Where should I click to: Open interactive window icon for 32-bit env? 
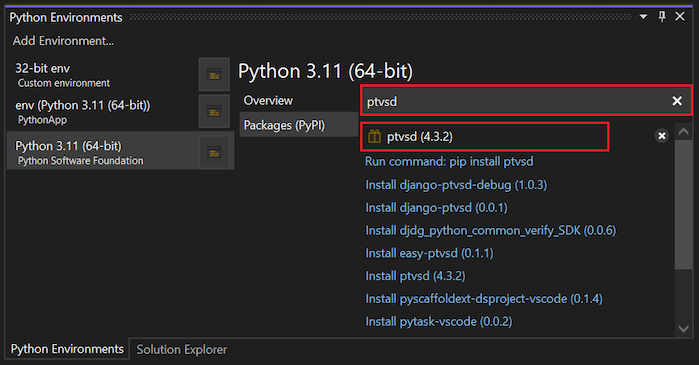click(214, 74)
